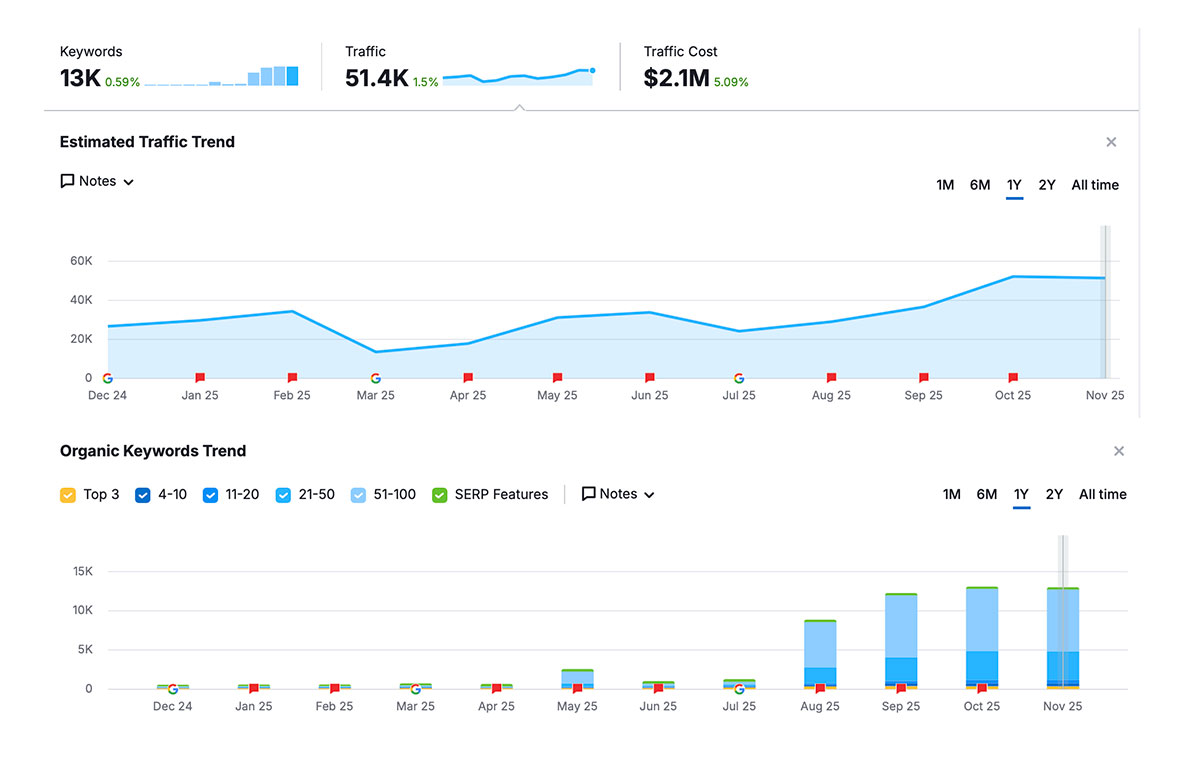Viewport: 1186px width, 763px height.
Task: Click the Google update icon under Dec 24
Action: coord(108,378)
